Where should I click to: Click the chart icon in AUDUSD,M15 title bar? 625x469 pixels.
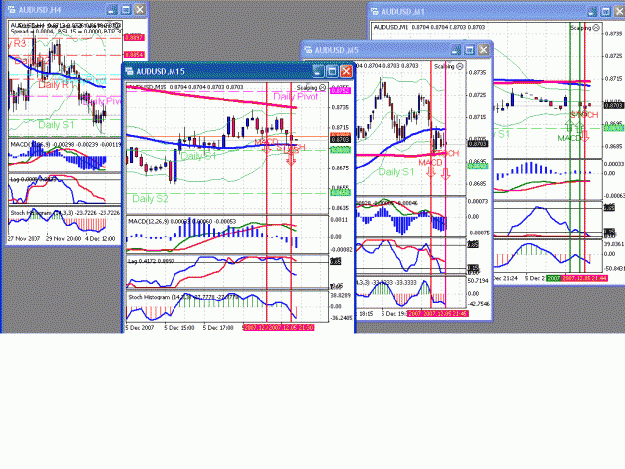130,71
